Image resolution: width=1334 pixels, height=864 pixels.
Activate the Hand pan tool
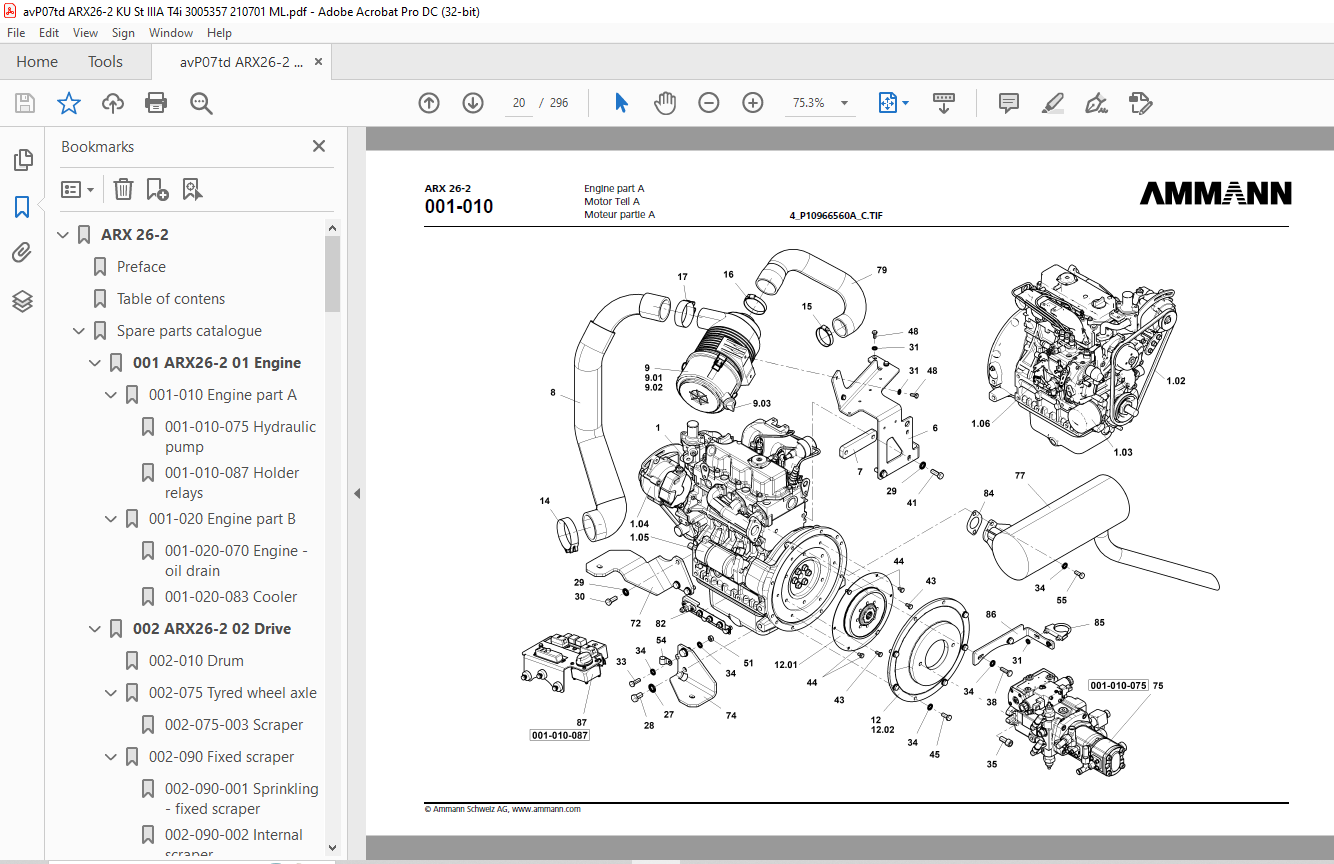pos(665,103)
